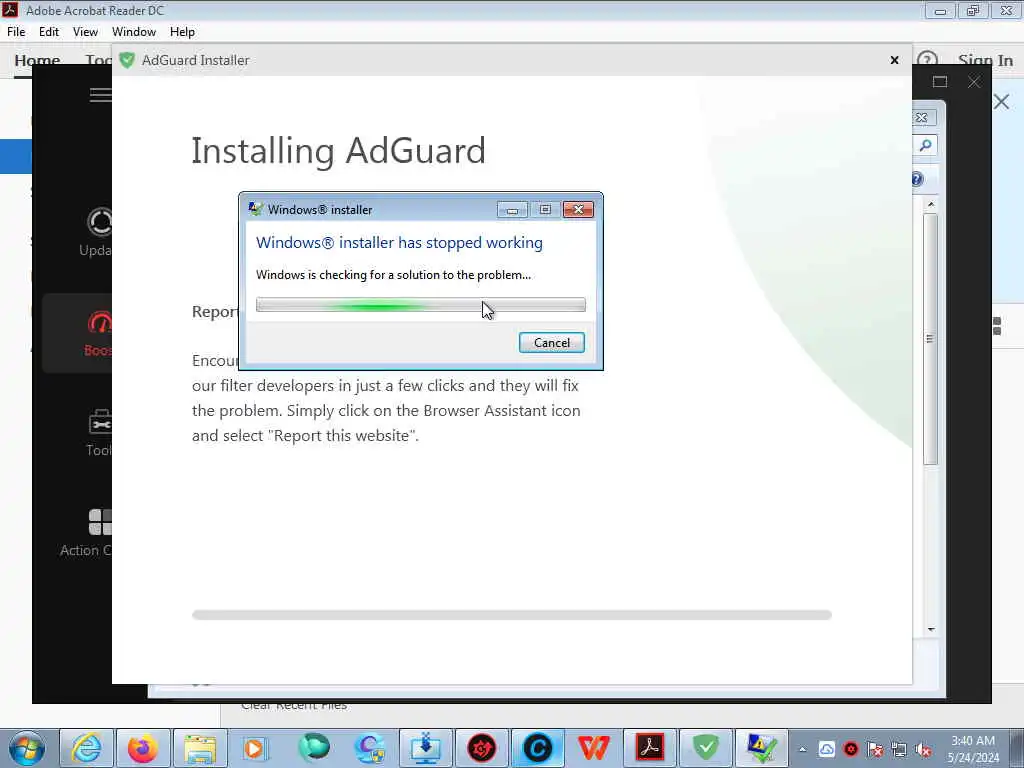Open the blue C shield app in taskbar
This screenshot has height=768, width=1024.
pos(369,748)
